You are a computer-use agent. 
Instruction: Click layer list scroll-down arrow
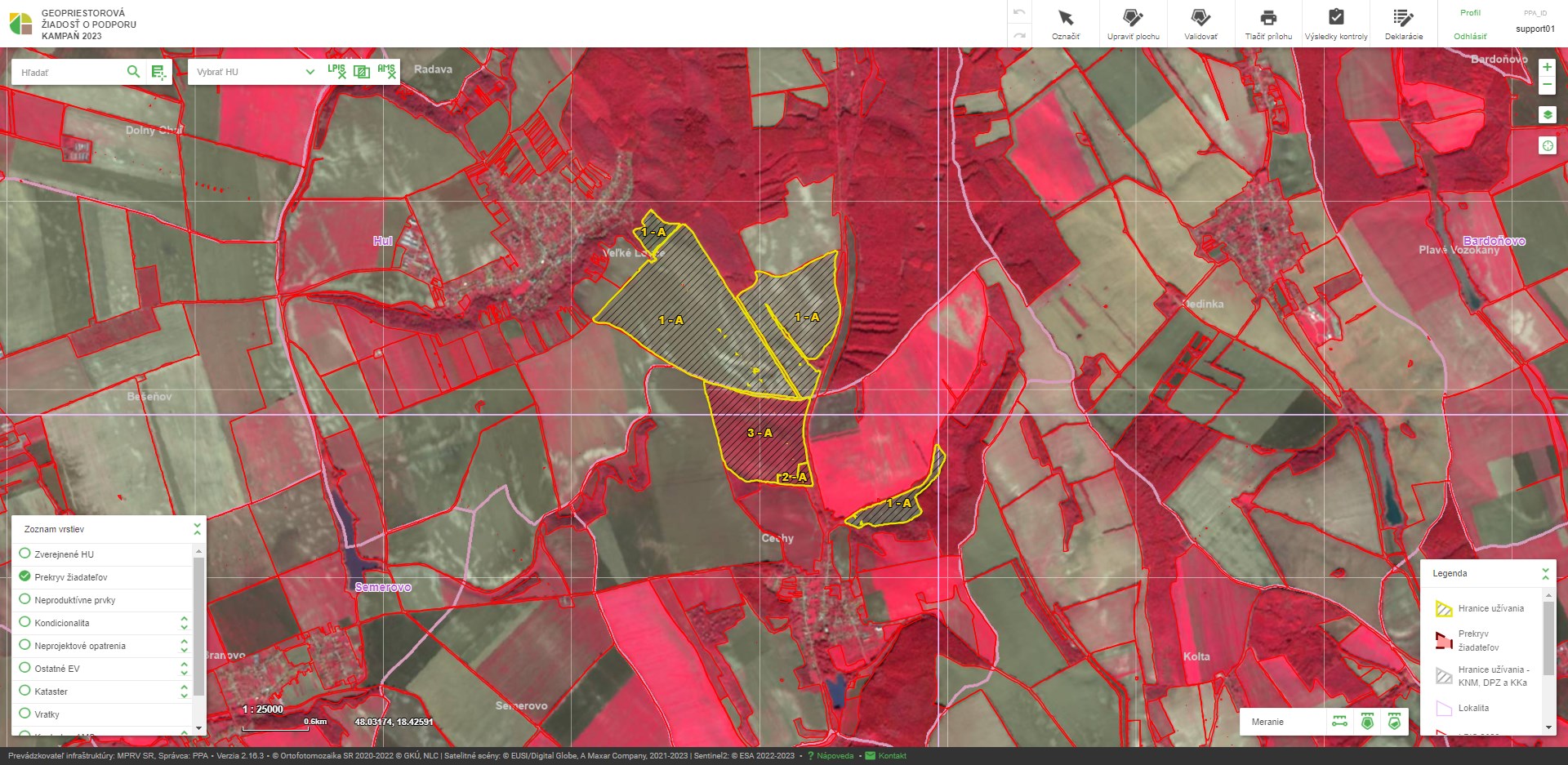pos(198,727)
